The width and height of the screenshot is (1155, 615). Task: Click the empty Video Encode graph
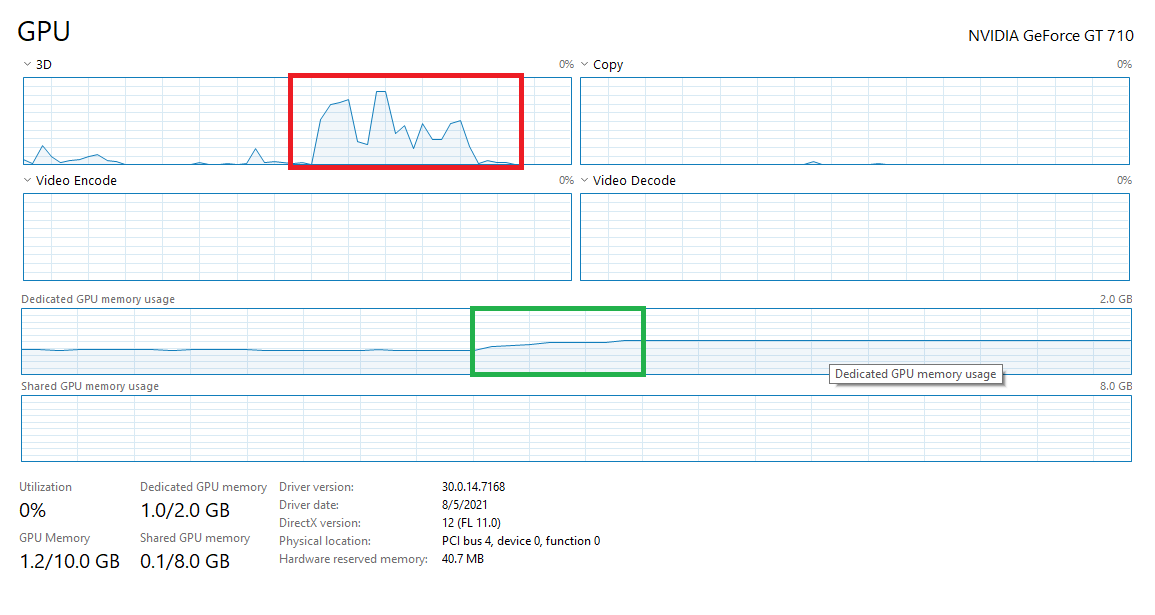[297, 237]
